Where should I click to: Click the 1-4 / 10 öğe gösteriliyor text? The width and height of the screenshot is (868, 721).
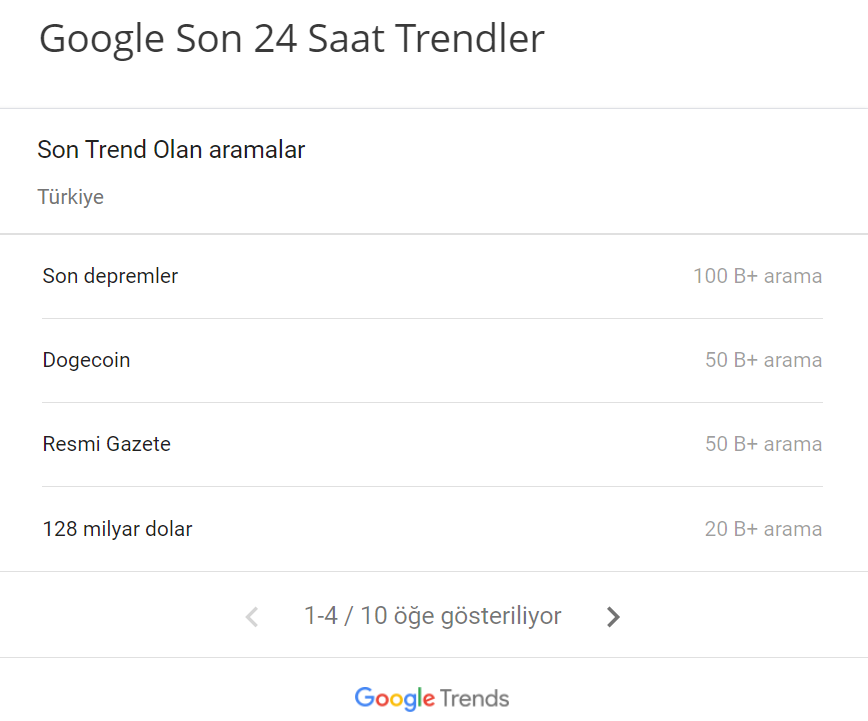click(x=432, y=616)
